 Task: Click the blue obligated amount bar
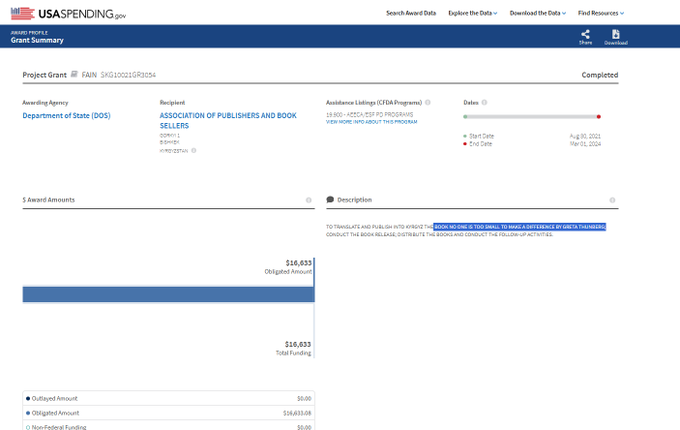coord(168,294)
